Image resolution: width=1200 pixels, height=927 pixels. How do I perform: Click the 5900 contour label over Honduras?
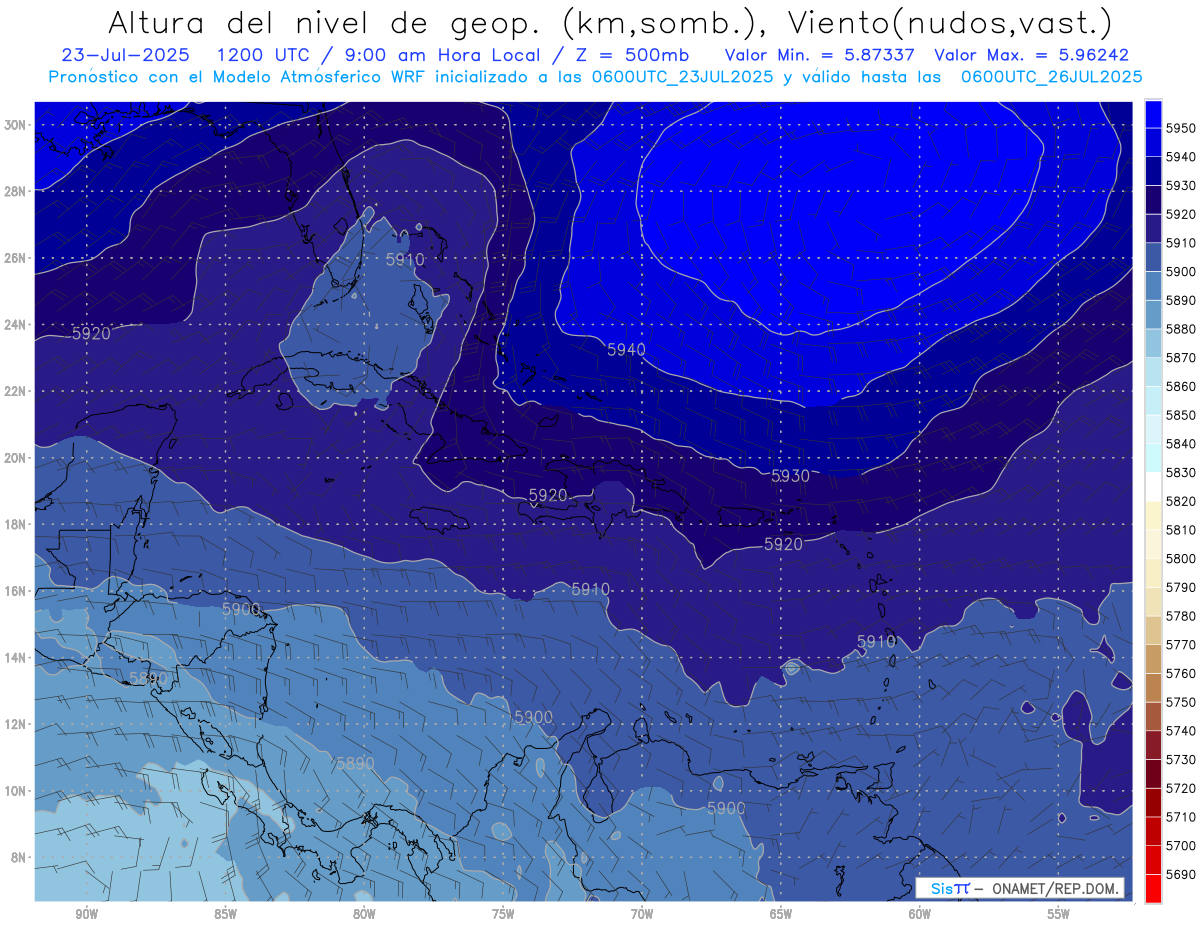point(241,609)
